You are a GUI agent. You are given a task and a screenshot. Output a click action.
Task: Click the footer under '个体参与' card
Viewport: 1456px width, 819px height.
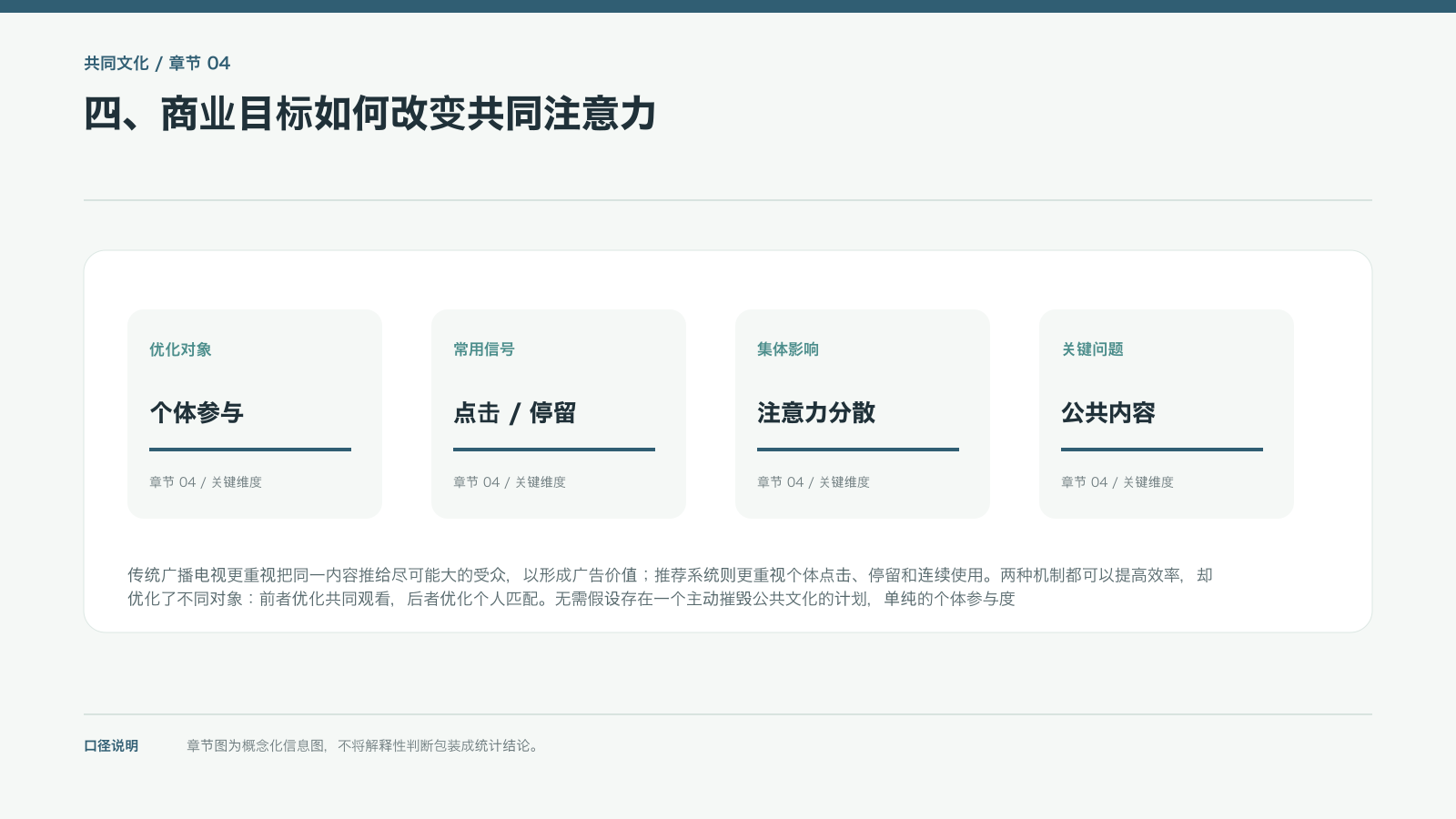(206, 482)
